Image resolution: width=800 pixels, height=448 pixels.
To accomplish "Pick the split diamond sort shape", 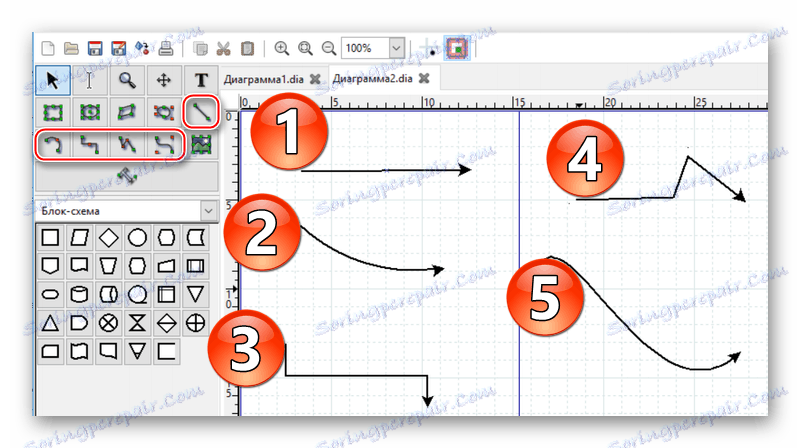I will tap(166, 323).
